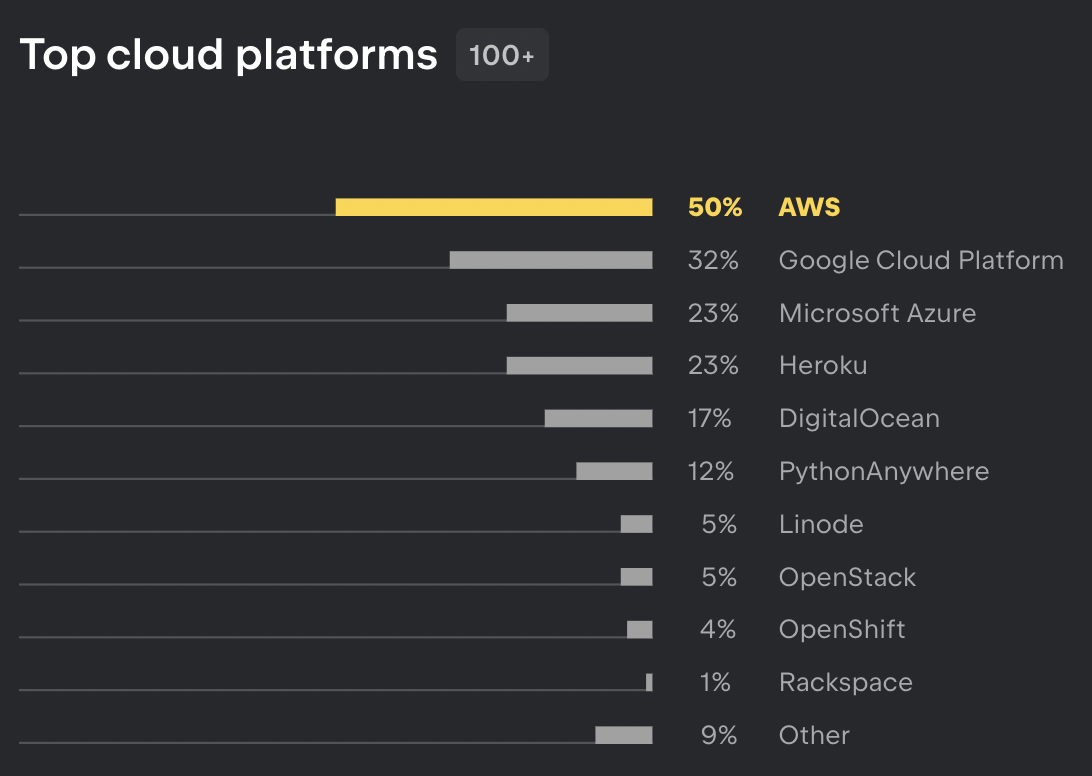Click the PythonAnywhere label
This screenshot has height=776, width=1092.
point(884,472)
